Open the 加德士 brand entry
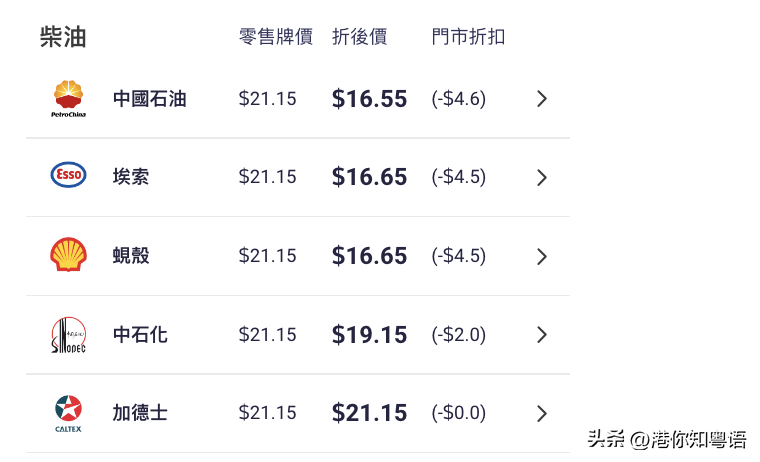The image size is (760, 462). tap(140, 413)
